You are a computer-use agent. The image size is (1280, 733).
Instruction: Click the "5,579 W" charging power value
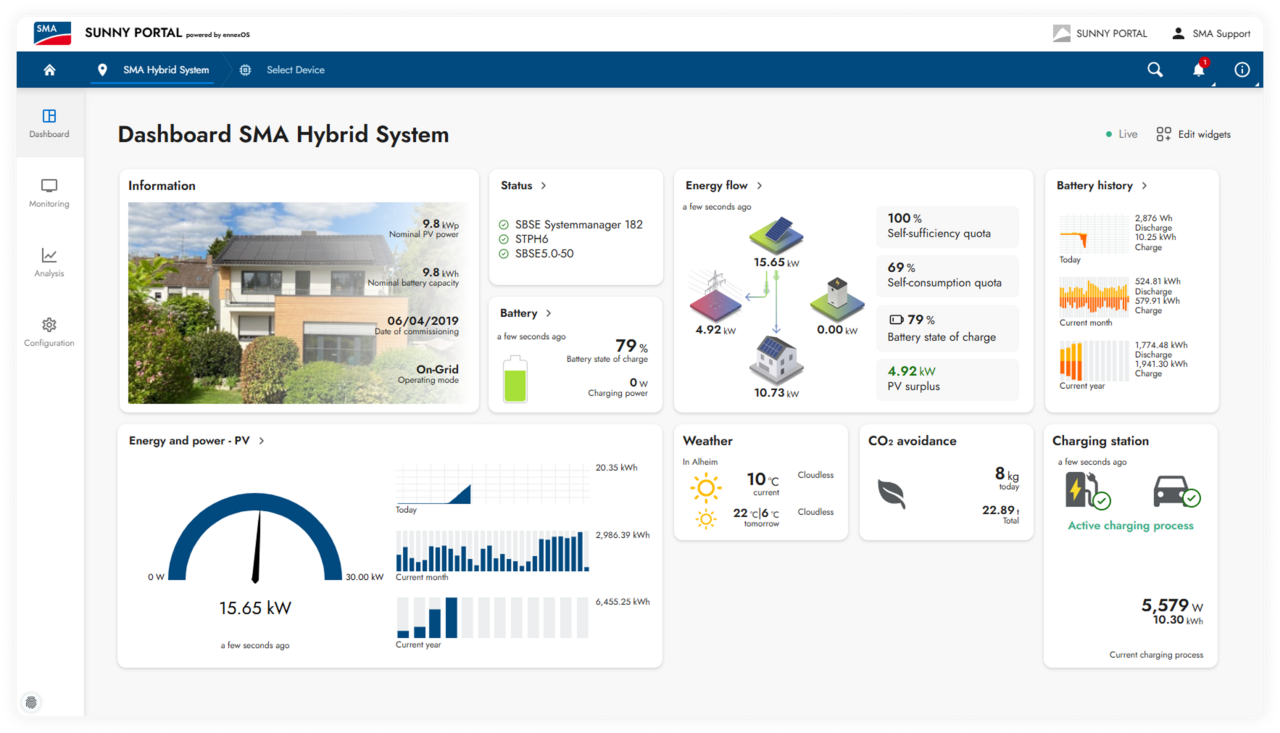[1172, 605]
